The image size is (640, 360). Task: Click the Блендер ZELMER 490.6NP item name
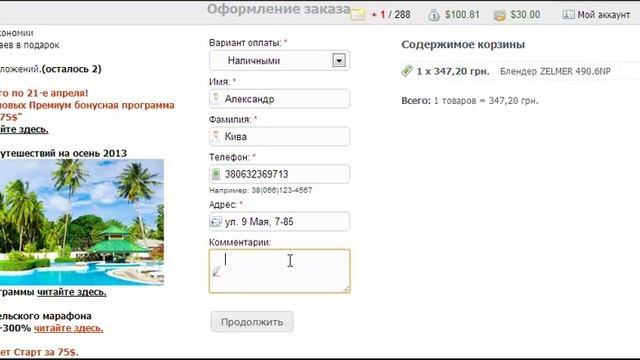click(555, 71)
